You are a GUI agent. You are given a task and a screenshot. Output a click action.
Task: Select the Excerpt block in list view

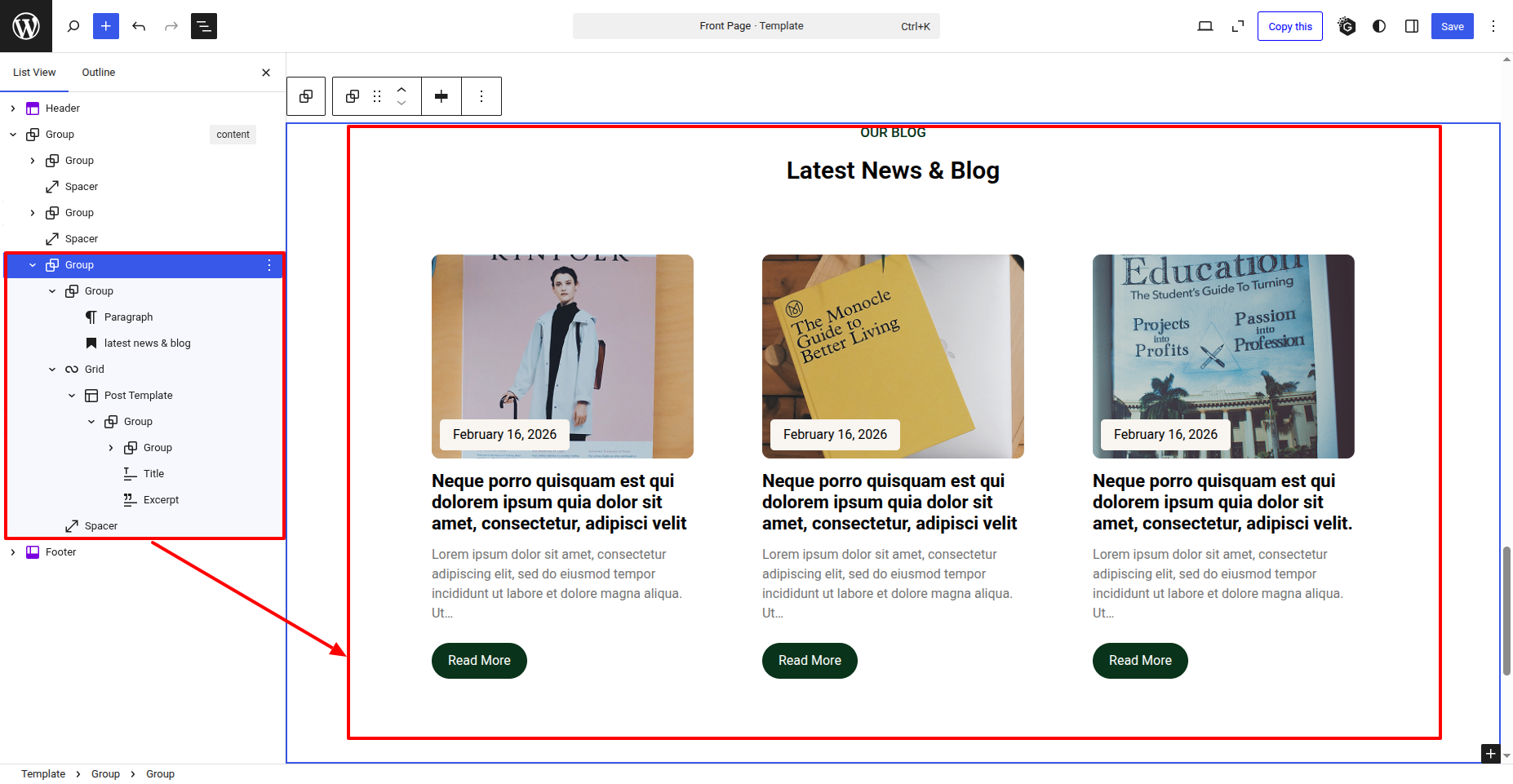(x=161, y=500)
